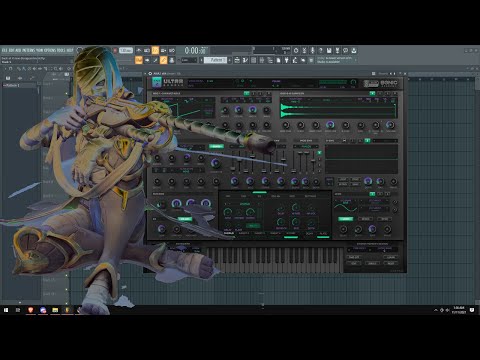Image resolution: width=480 pixels, height=360 pixels.
Task: Click the question mark help icon
Action: click(x=321, y=50)
